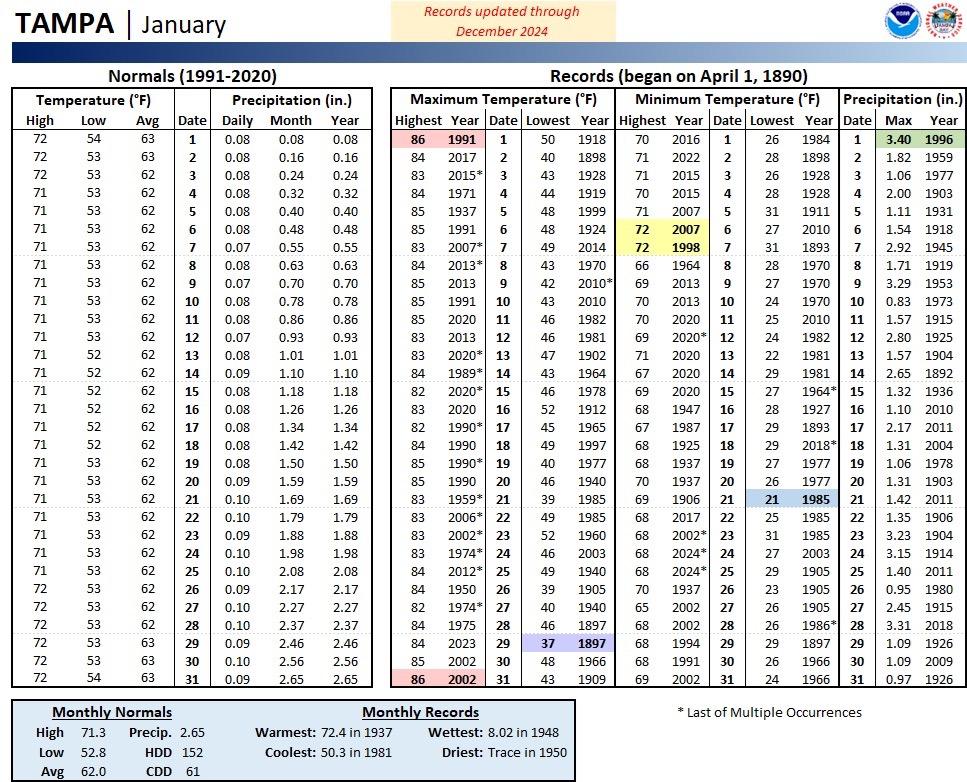
Task: Click the 'Last of Multiple Occurrences' footnote
Action: pyautogui.click(x=769, y=712)
